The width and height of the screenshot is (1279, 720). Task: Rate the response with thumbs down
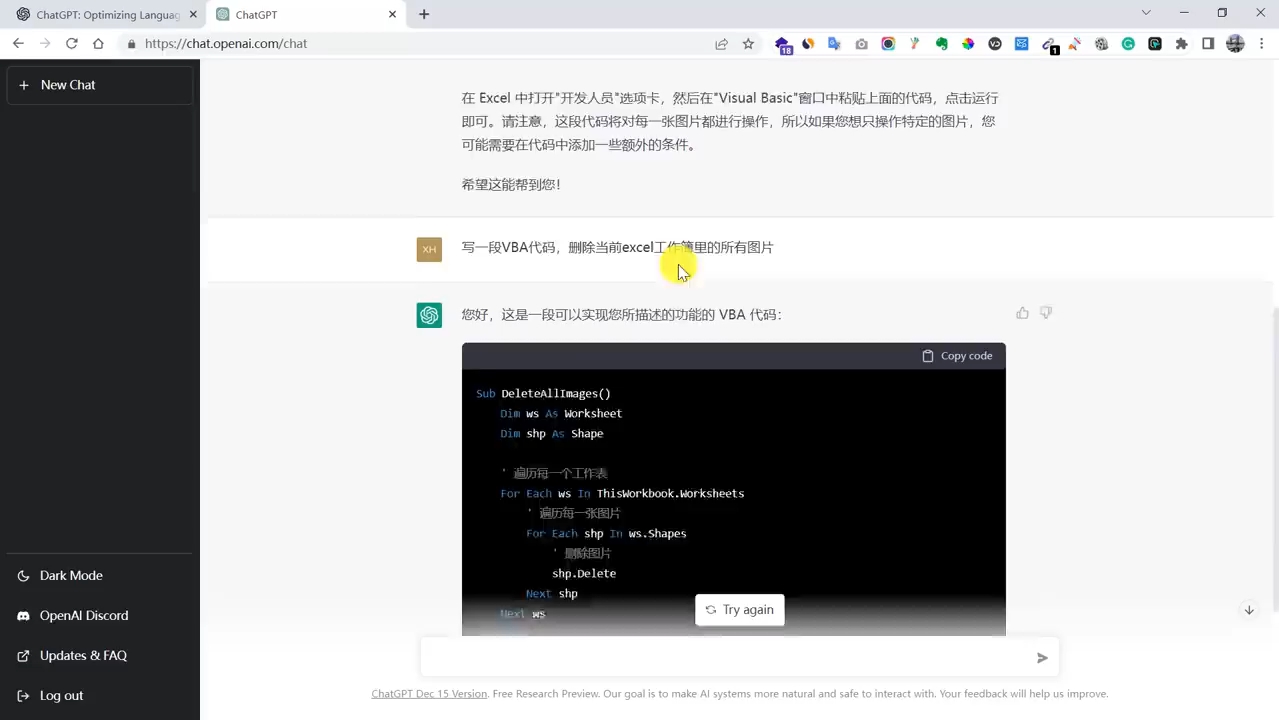[1046, 313]
